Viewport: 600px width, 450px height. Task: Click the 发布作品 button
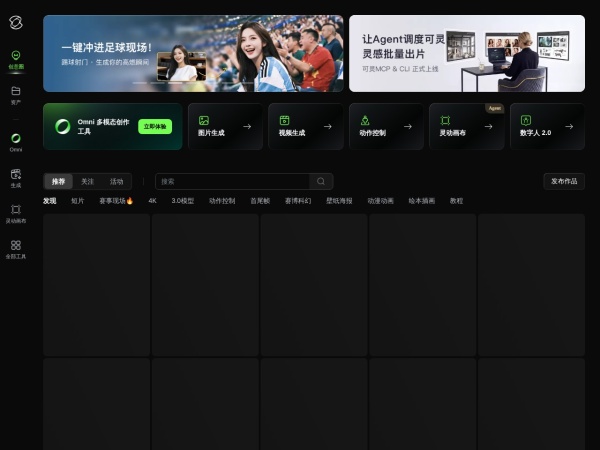coord(564,181)
